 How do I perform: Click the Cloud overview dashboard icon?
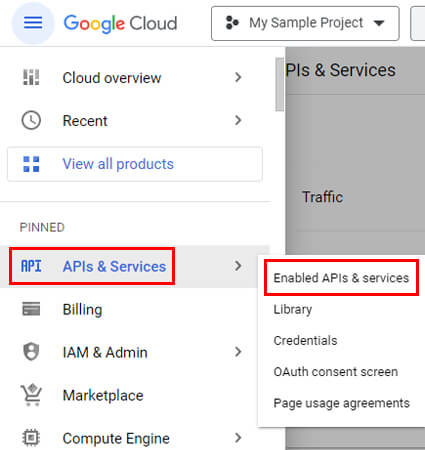[x=31, y=77]
